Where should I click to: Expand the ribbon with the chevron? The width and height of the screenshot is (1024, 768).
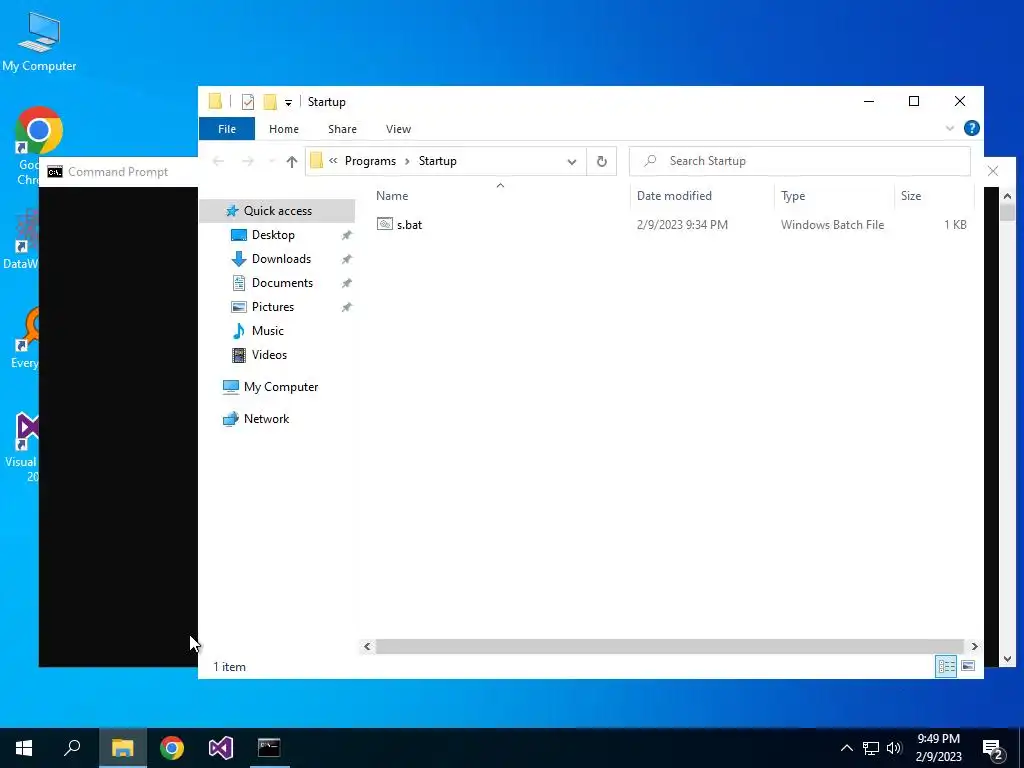click(x=950, y=129)
